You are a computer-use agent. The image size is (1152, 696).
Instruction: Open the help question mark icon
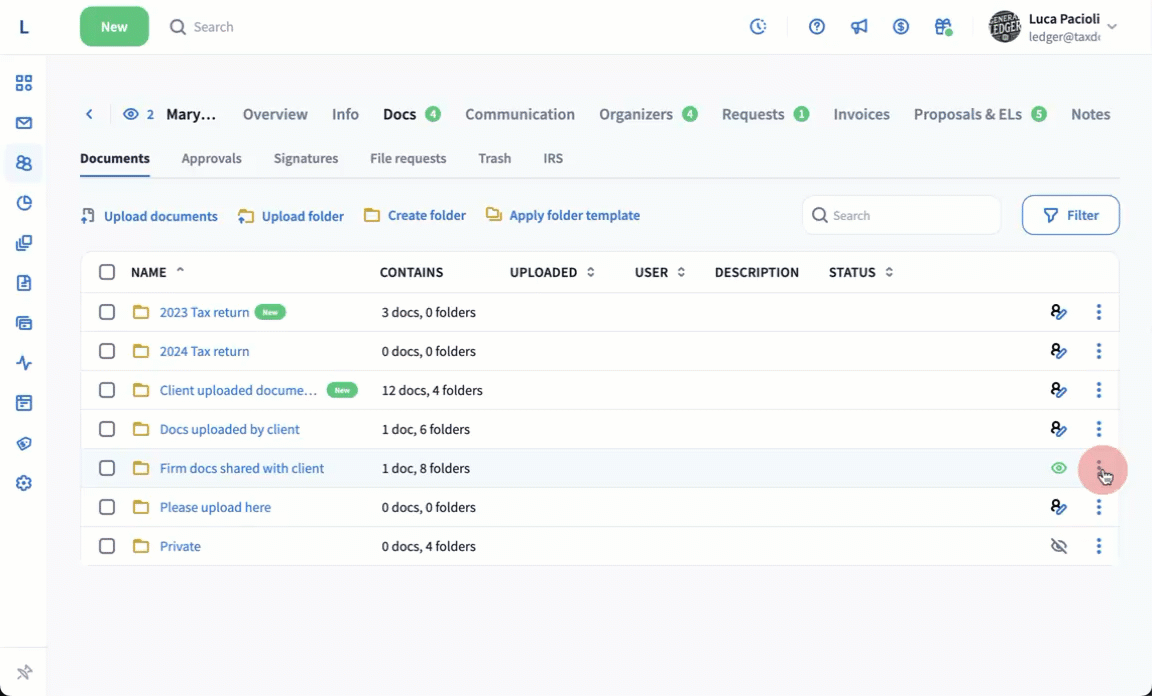[817, 27]
